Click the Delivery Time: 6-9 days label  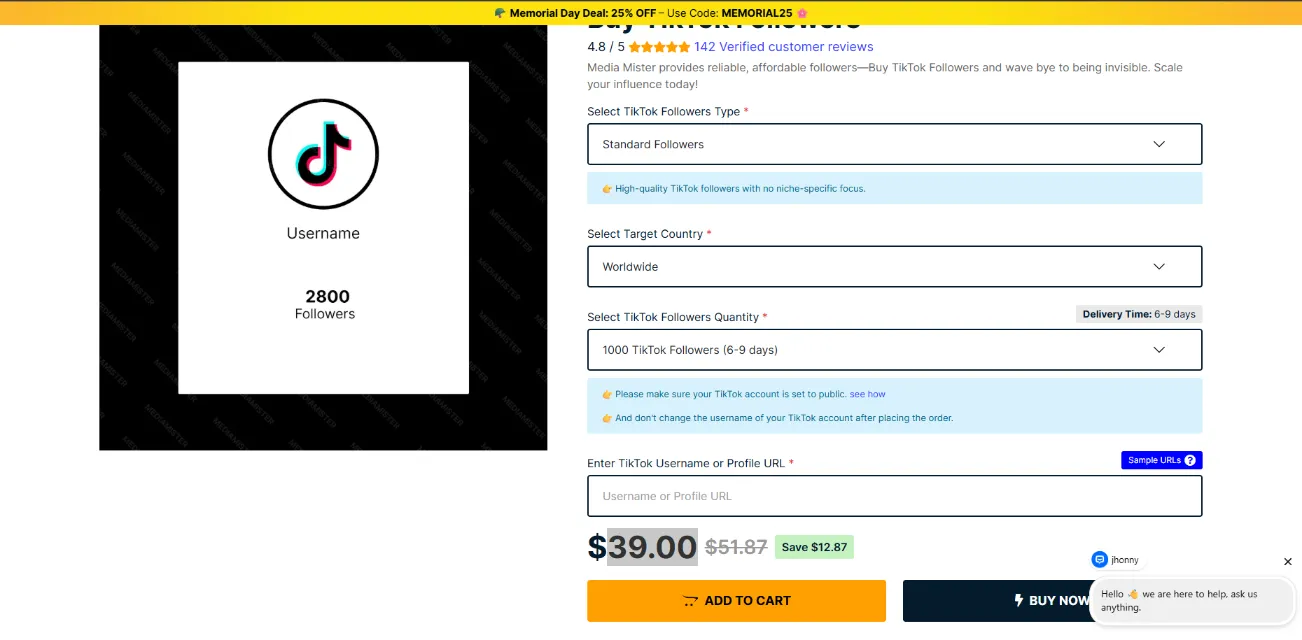click(x=1139, y=314)
